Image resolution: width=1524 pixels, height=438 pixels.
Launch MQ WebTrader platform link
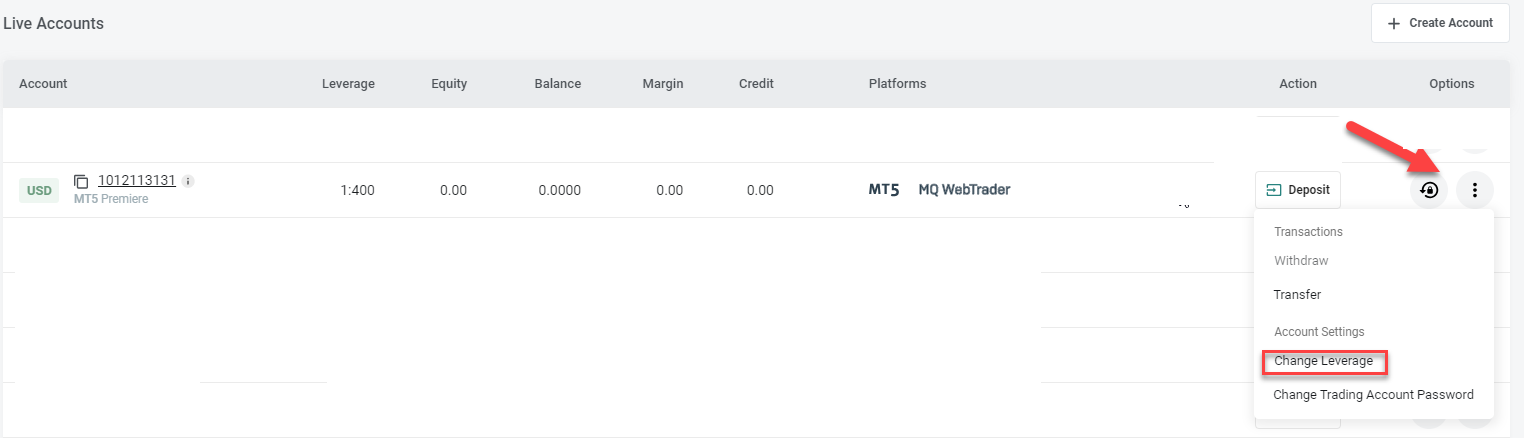coord(964,190)
